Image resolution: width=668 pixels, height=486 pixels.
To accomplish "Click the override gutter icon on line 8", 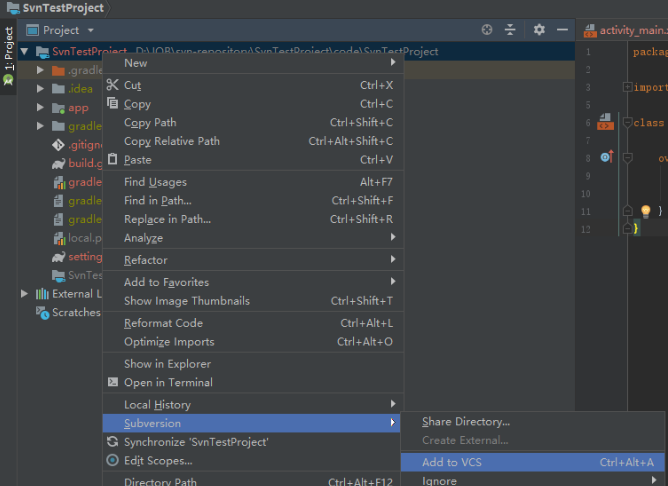I will (x=607, y=157).
